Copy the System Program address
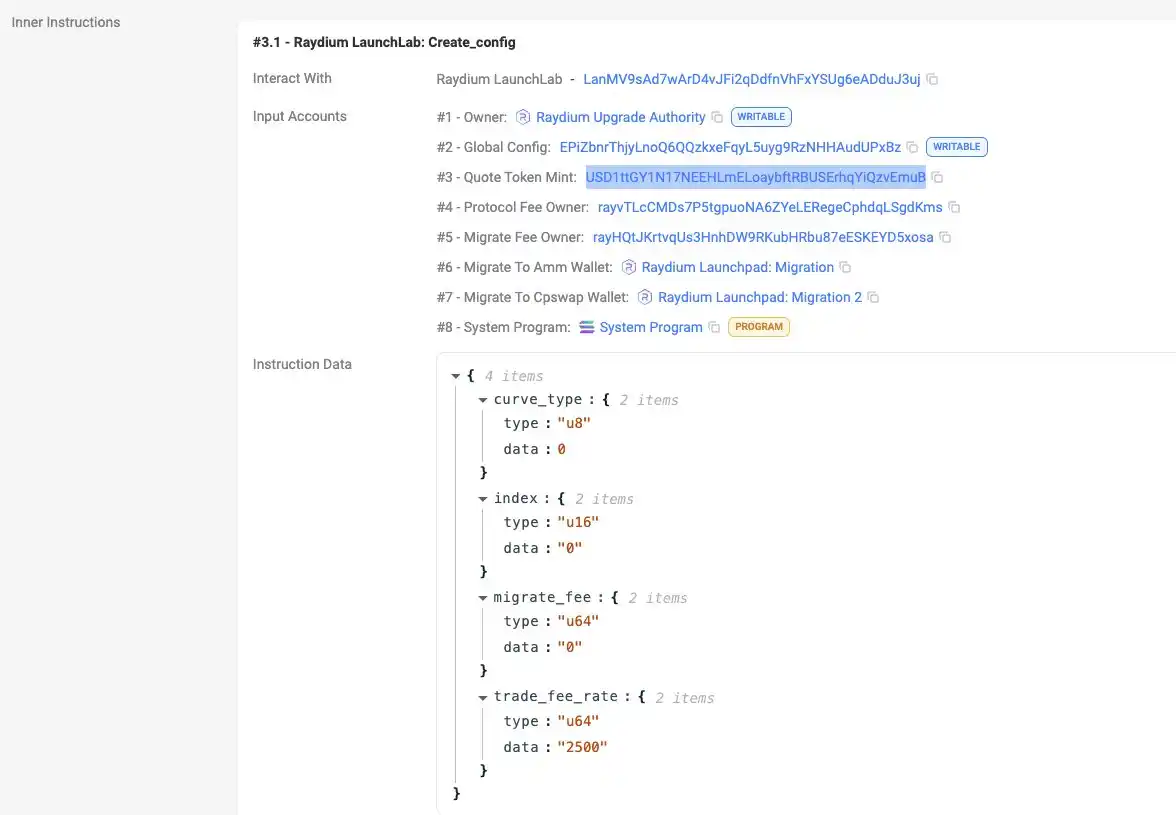The image size is (1176, 815). 714,327
